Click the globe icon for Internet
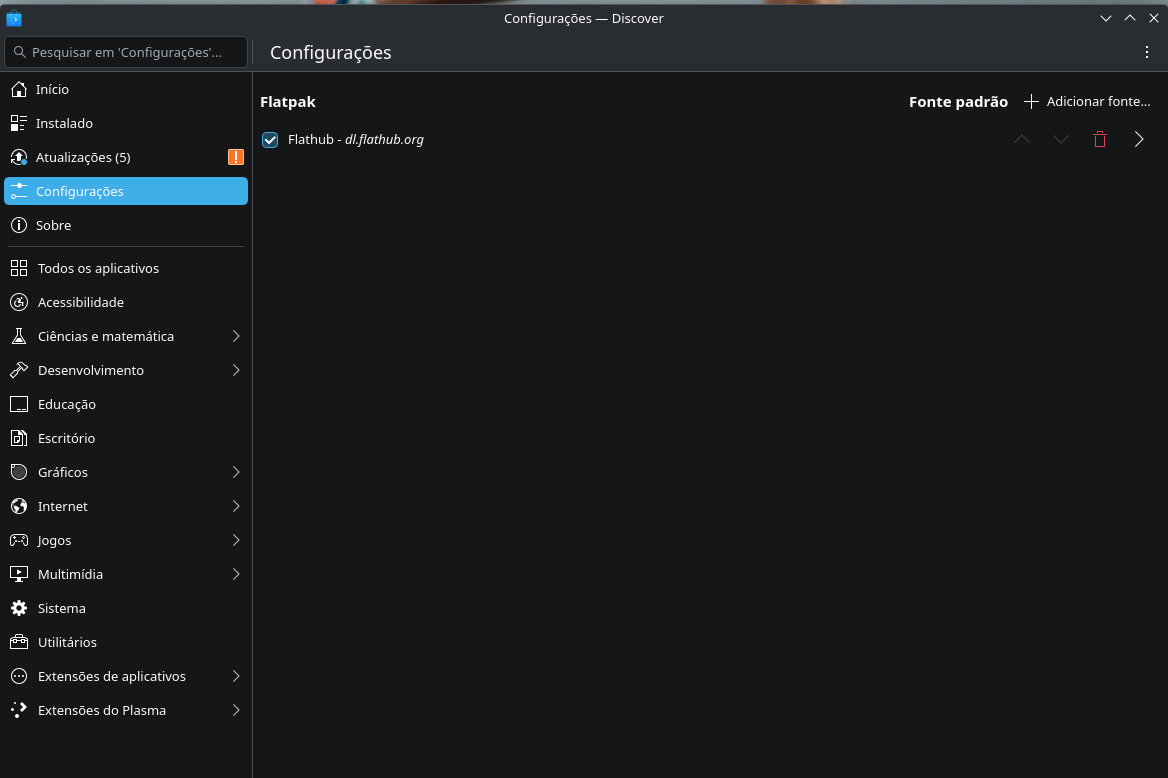This screenshot has height=778, width=1168. pyautogui.click(x=18, y=506)
